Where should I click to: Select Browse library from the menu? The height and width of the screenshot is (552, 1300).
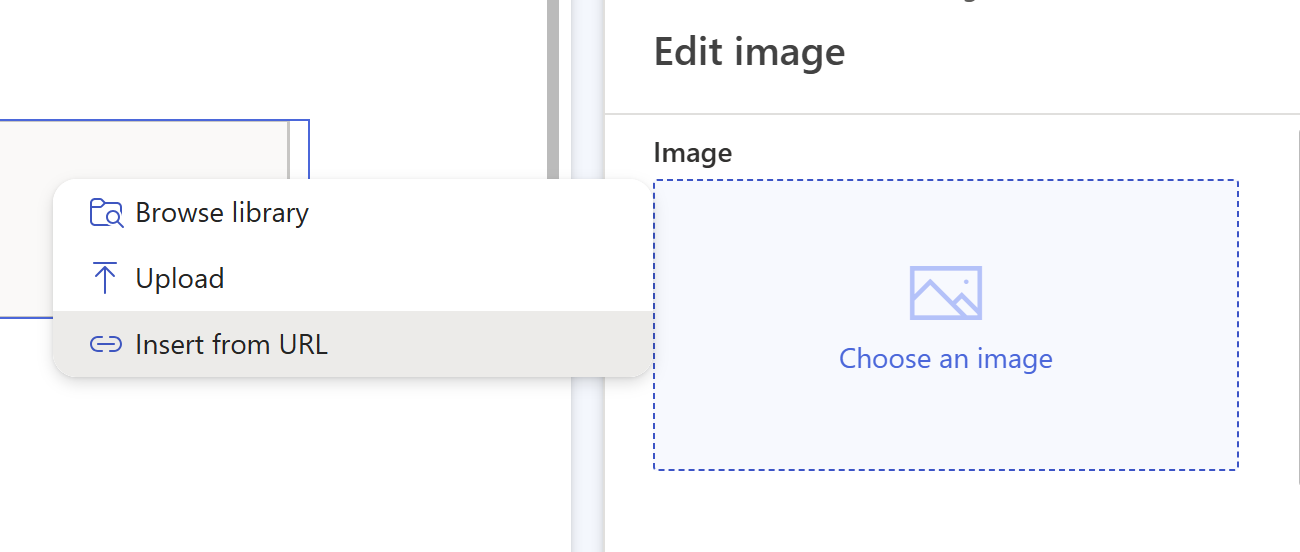click(221, 213)
